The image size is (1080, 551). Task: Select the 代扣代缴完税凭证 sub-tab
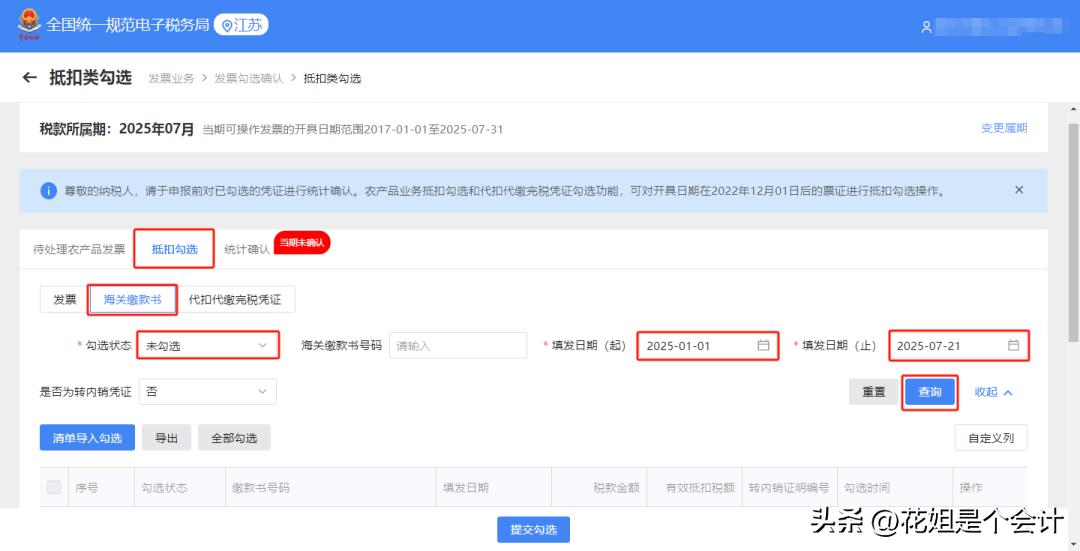(235, 300)
